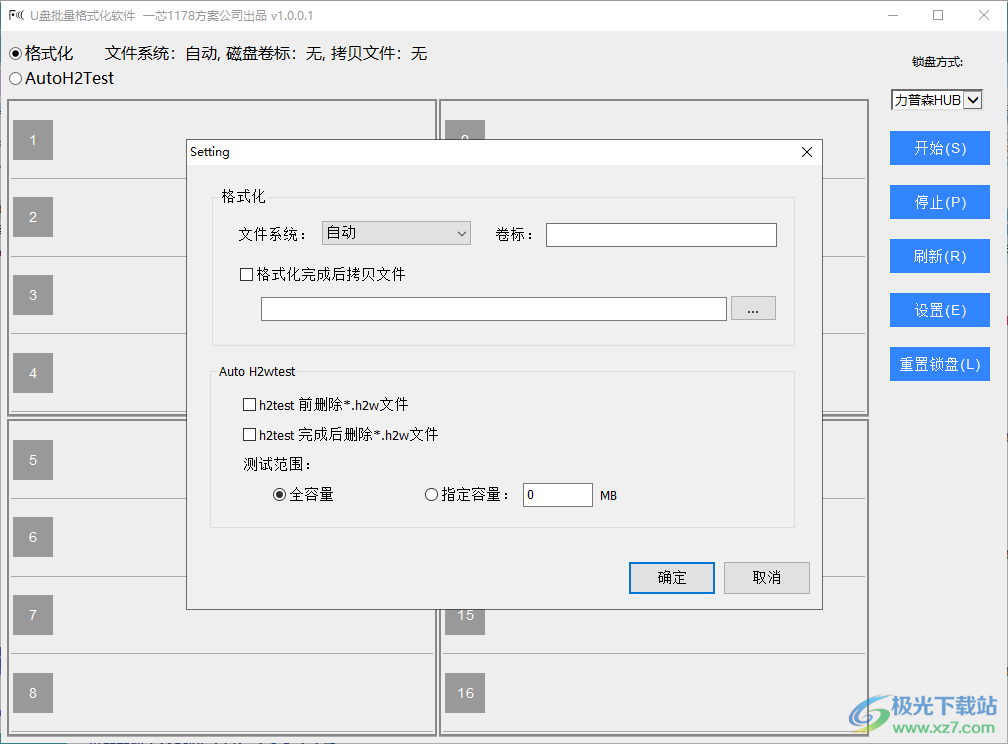Open the file browse ... button
1008x744 pixels.
pos(753,308)
